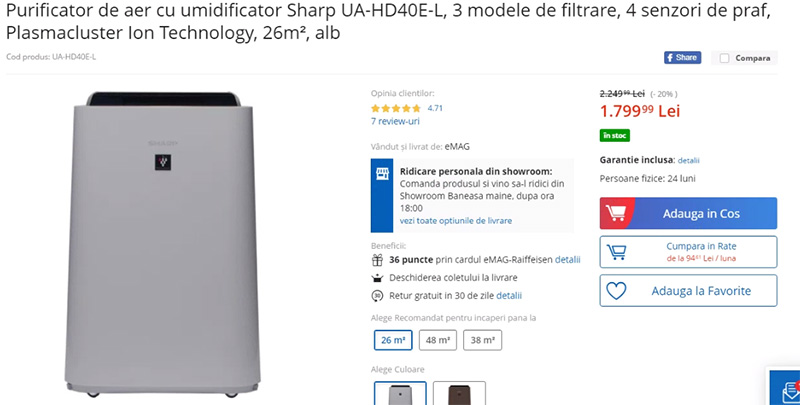This screenshot has width=800, height=405.
Task: Click the Adauga in Cos button
Action: pos(688,213)
